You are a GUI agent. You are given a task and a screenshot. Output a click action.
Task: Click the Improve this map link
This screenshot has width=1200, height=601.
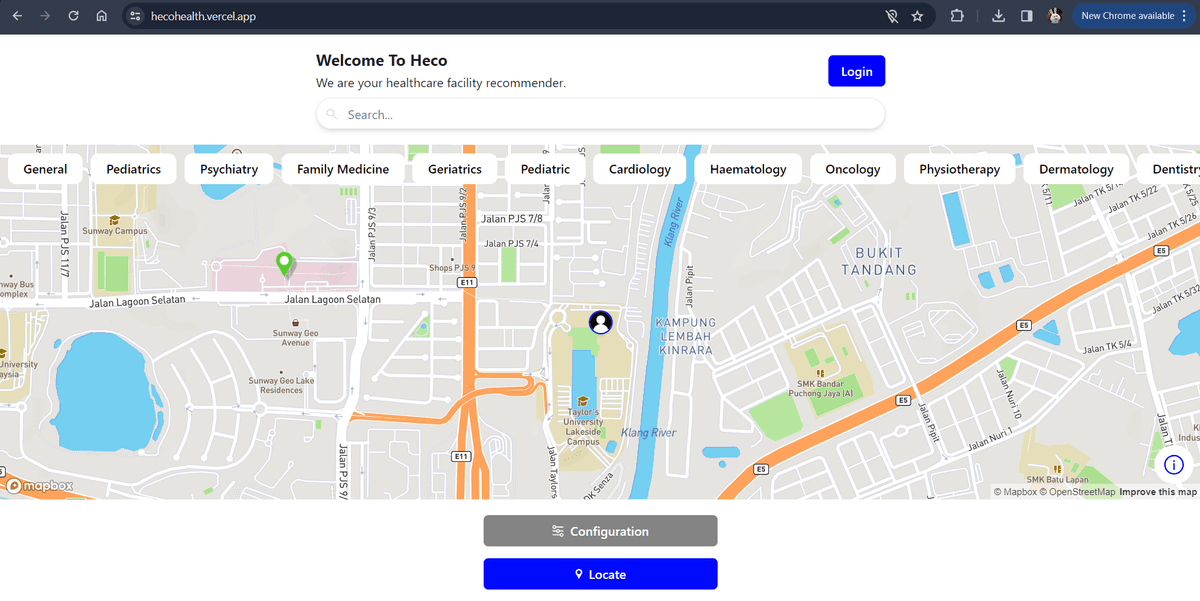click(1157, 492)
